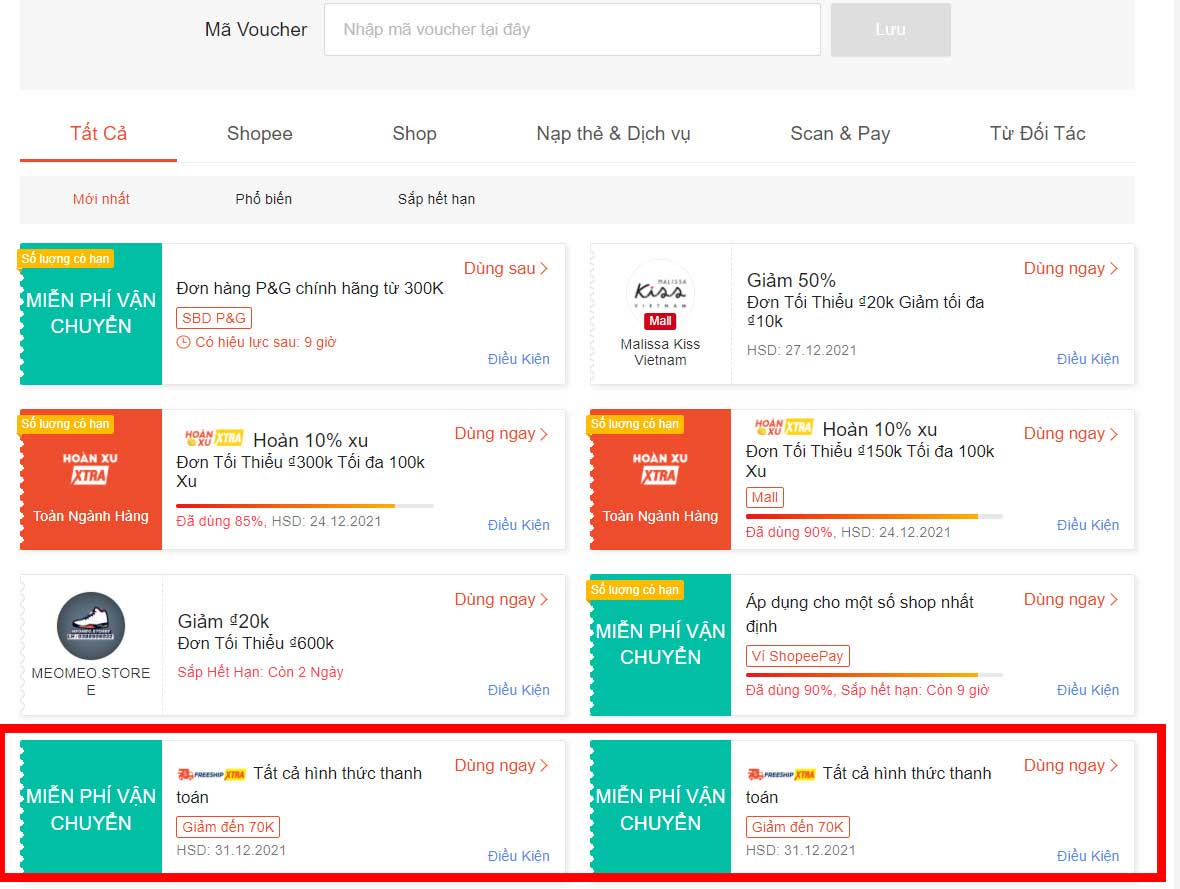Click the Mã Voucher input field
This screenshot has height=889, width=1180.
(572, 29)
